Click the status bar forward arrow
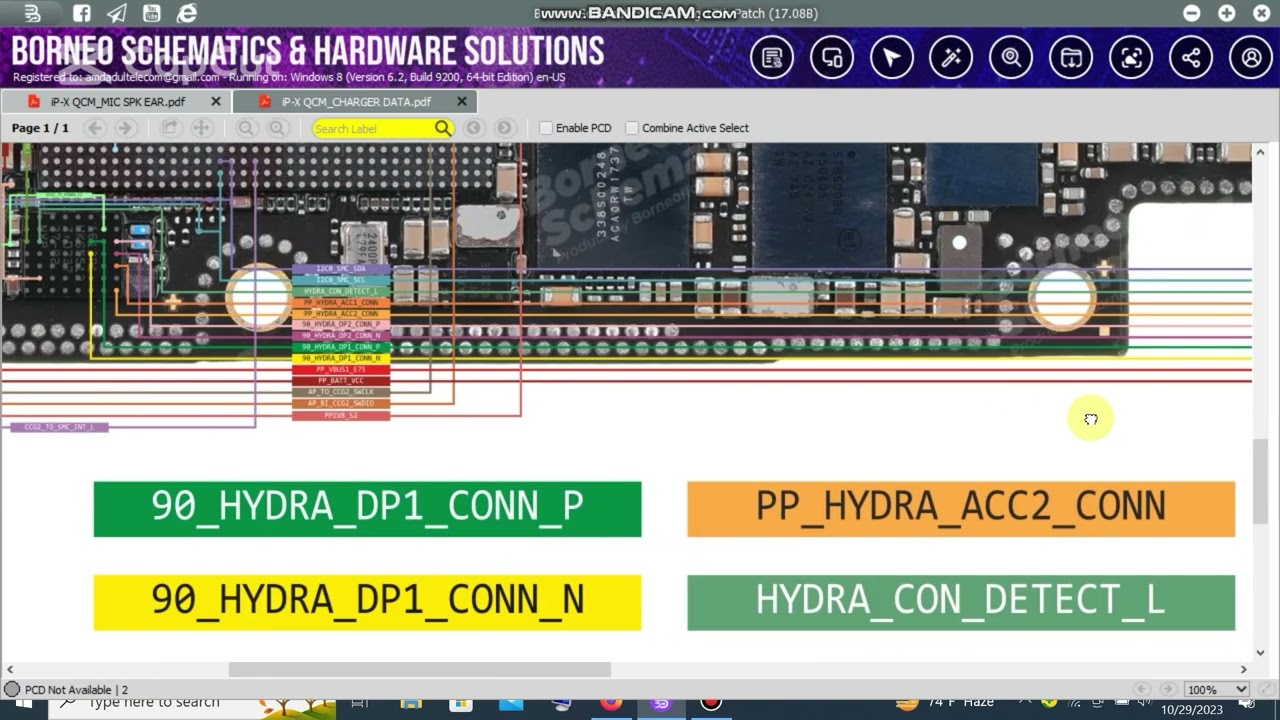1280x720 pixels. [x=1168, y=689]
